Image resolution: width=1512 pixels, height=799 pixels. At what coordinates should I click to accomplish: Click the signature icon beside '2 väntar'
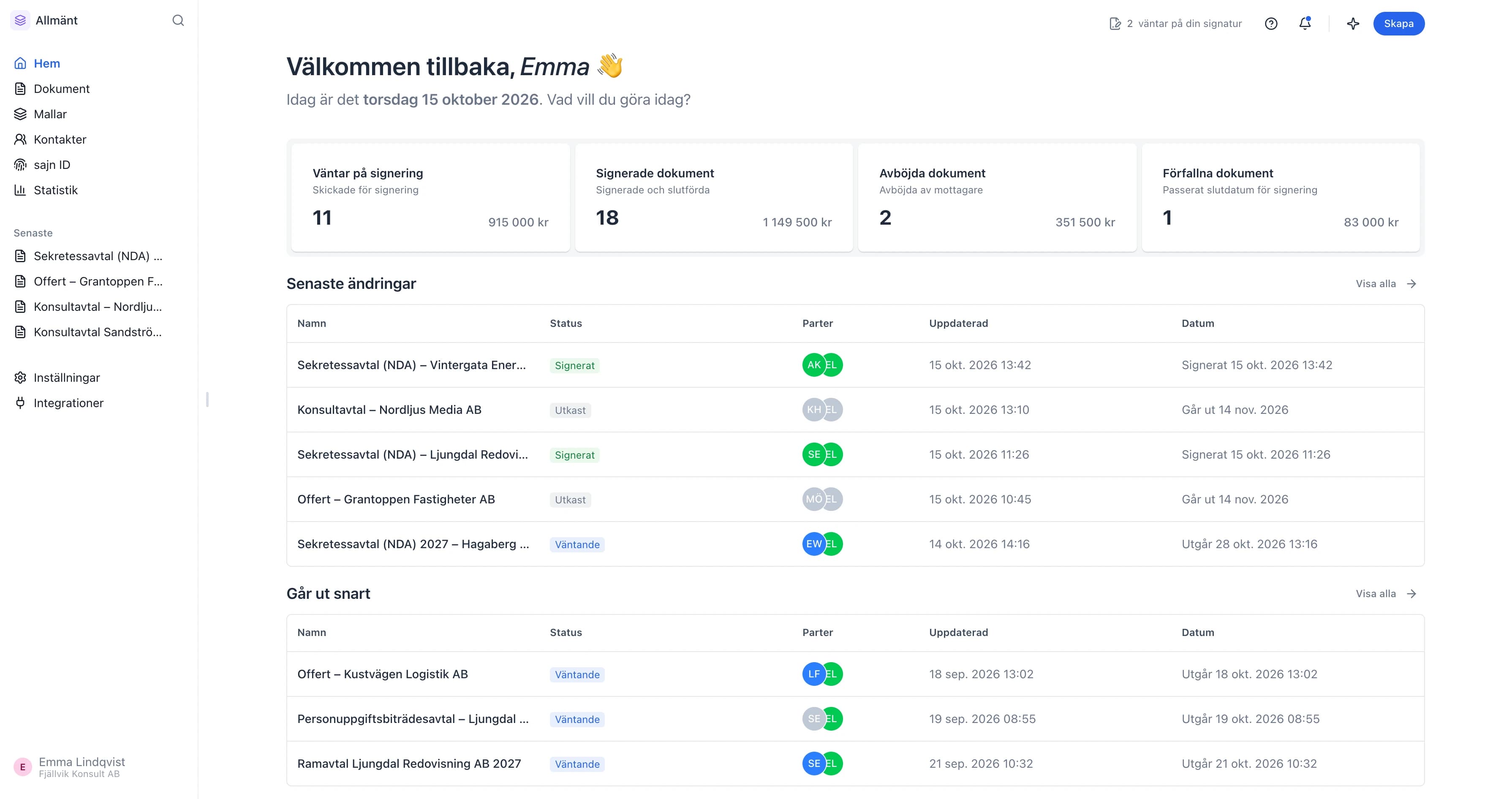coord(1115,24)
